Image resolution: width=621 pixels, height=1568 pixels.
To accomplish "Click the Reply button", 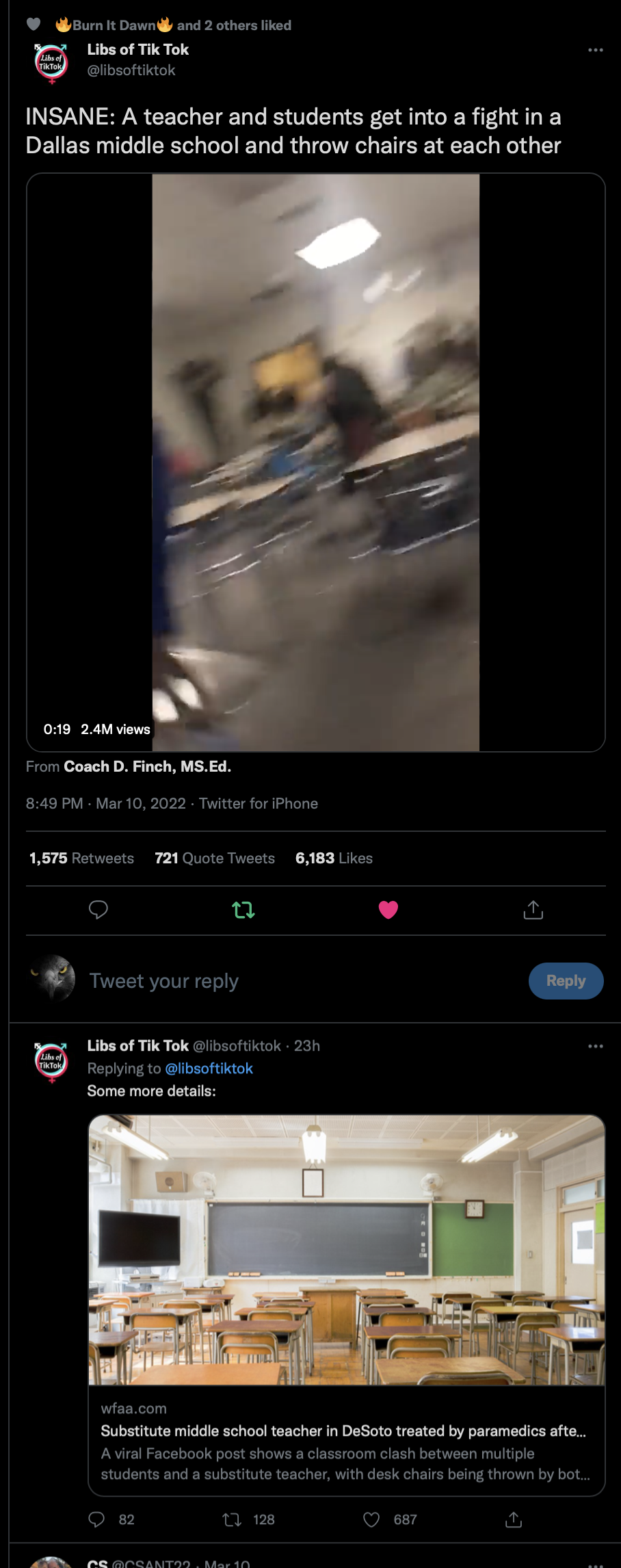I will click(x=566, y=981).
